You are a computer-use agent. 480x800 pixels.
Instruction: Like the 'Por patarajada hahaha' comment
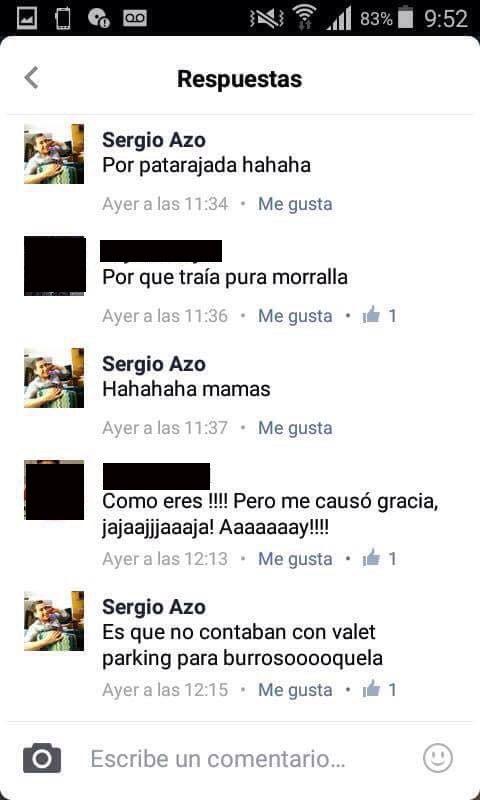coord(295,204)
